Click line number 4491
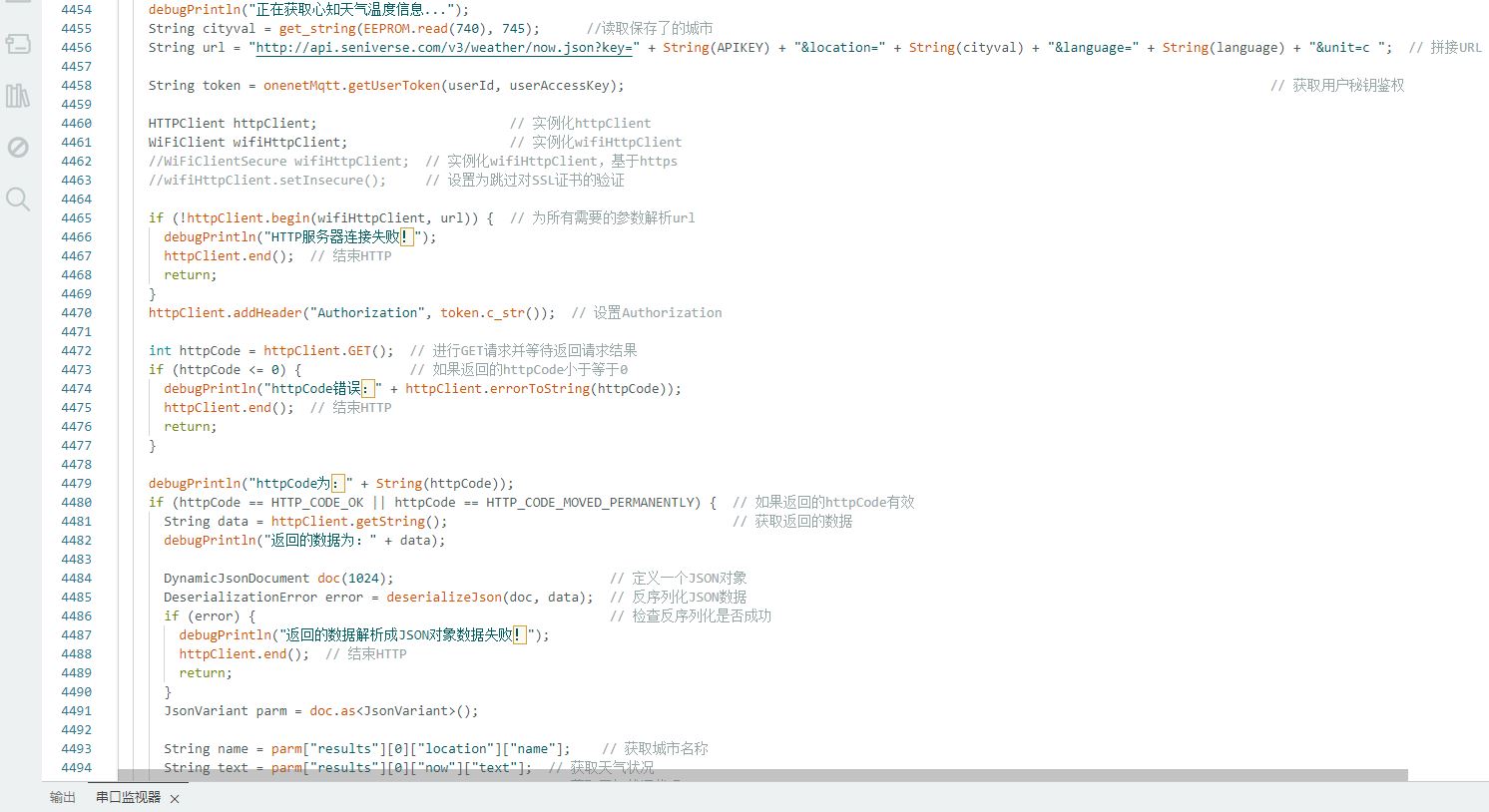 pyautogui.click(x=76, y=710)
